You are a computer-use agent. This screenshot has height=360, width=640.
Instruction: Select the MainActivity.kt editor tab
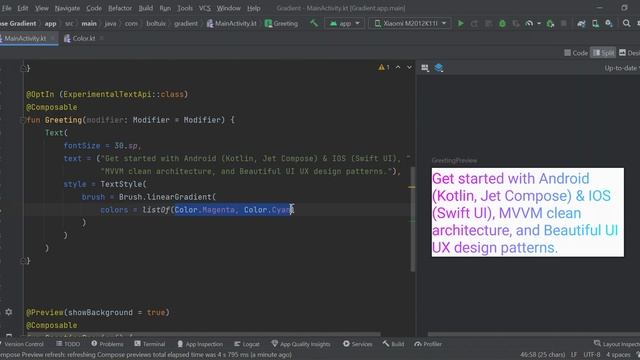(24, 38)
